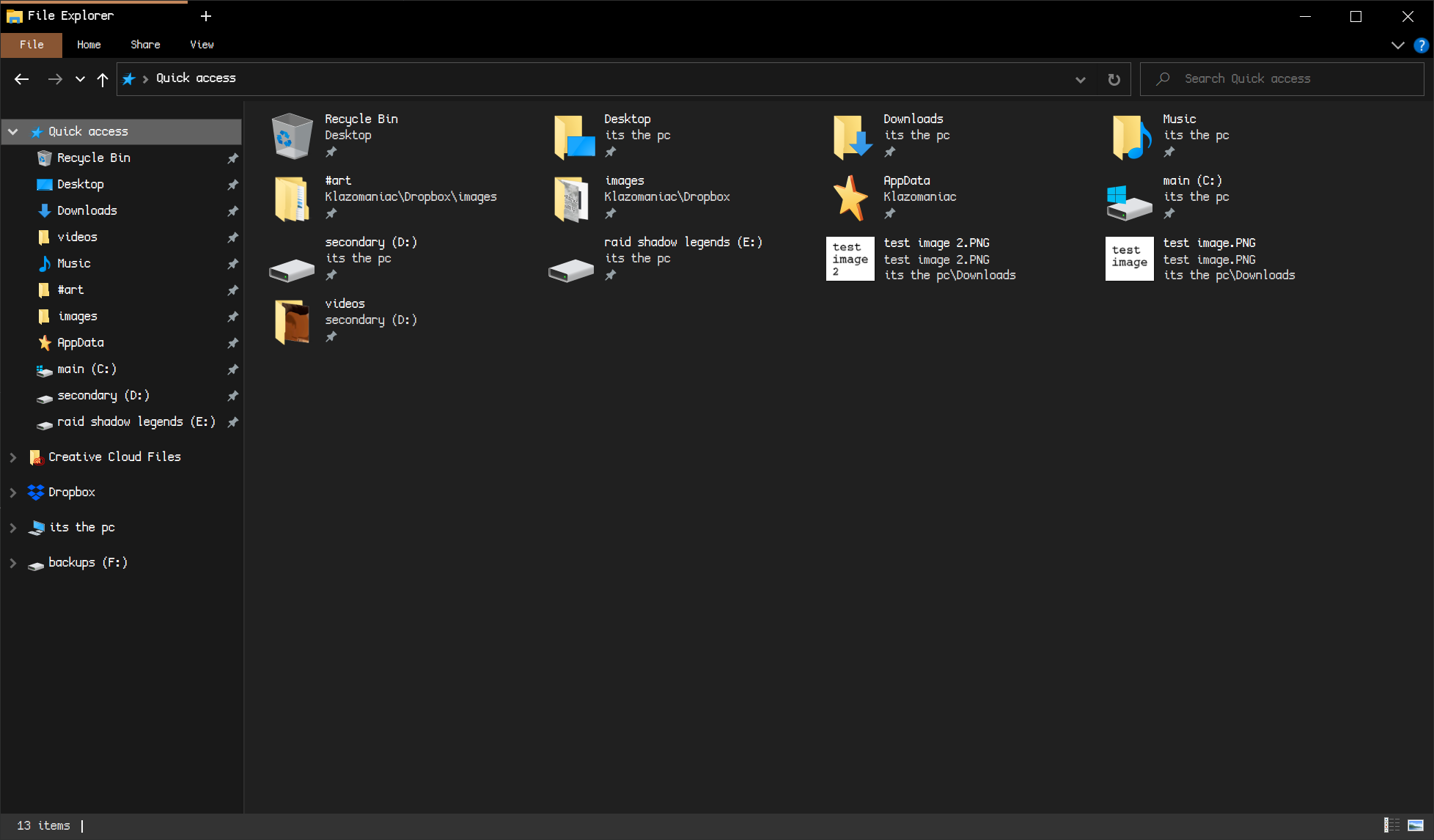
Task: Expand the Creative Cloud Files node
Action: [x=13, y=457]
